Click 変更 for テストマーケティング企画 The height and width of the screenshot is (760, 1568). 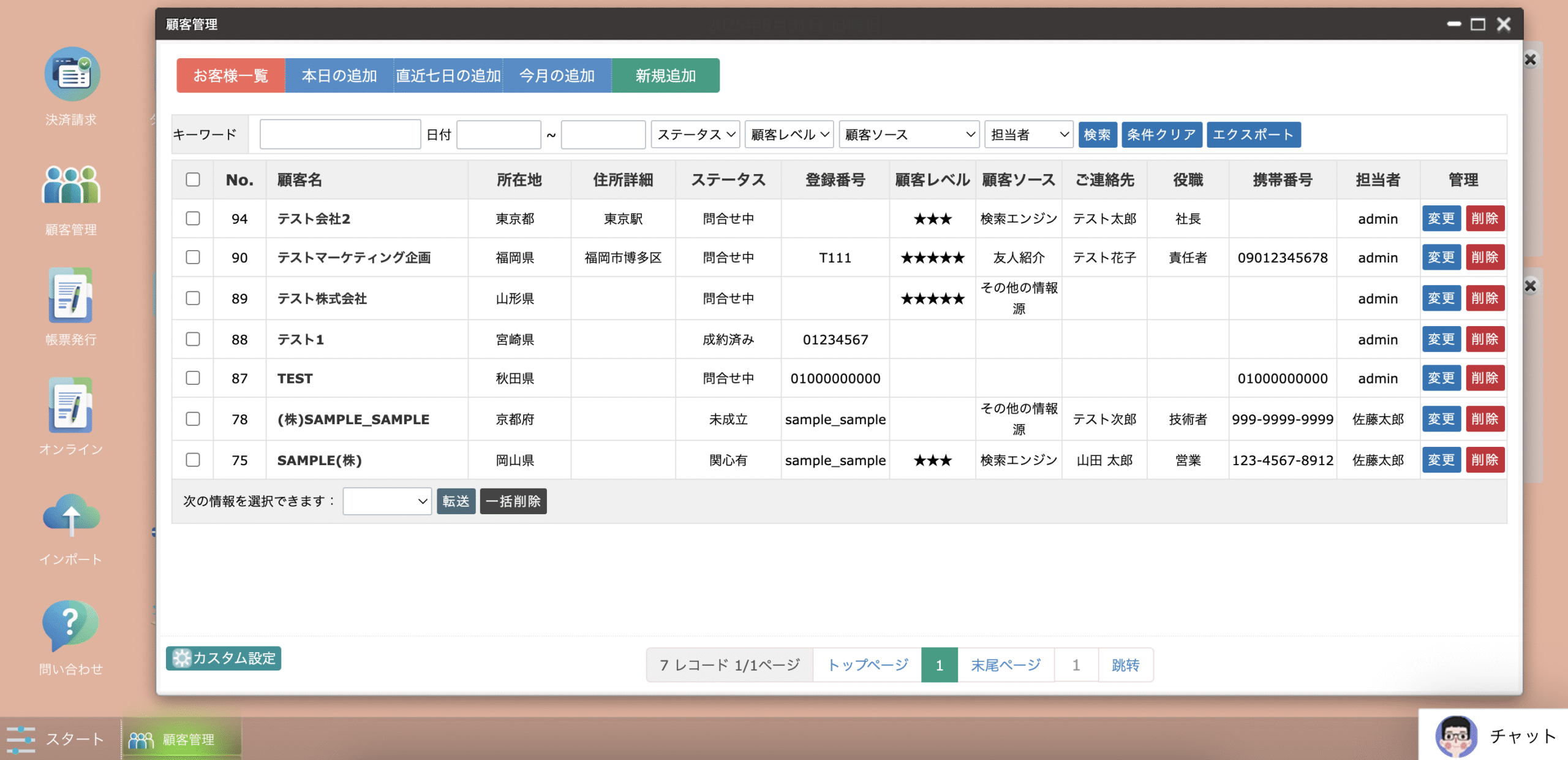click(1441, 257)
